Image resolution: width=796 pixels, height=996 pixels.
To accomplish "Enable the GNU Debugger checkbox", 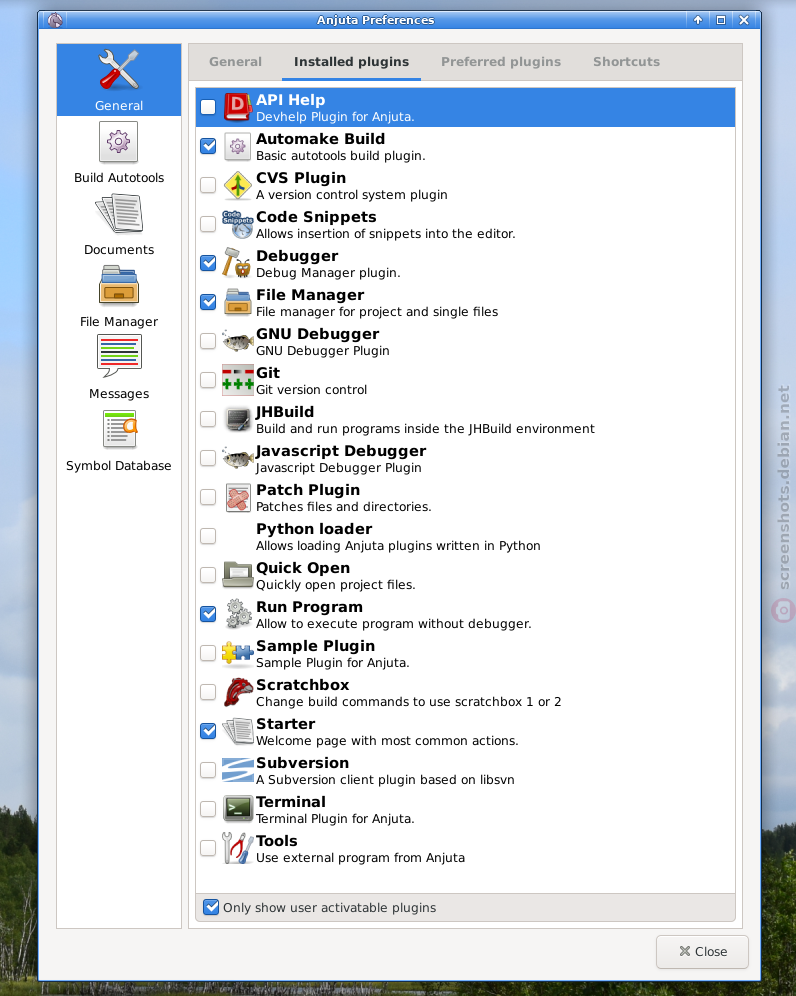I will (x=208, y=341).
